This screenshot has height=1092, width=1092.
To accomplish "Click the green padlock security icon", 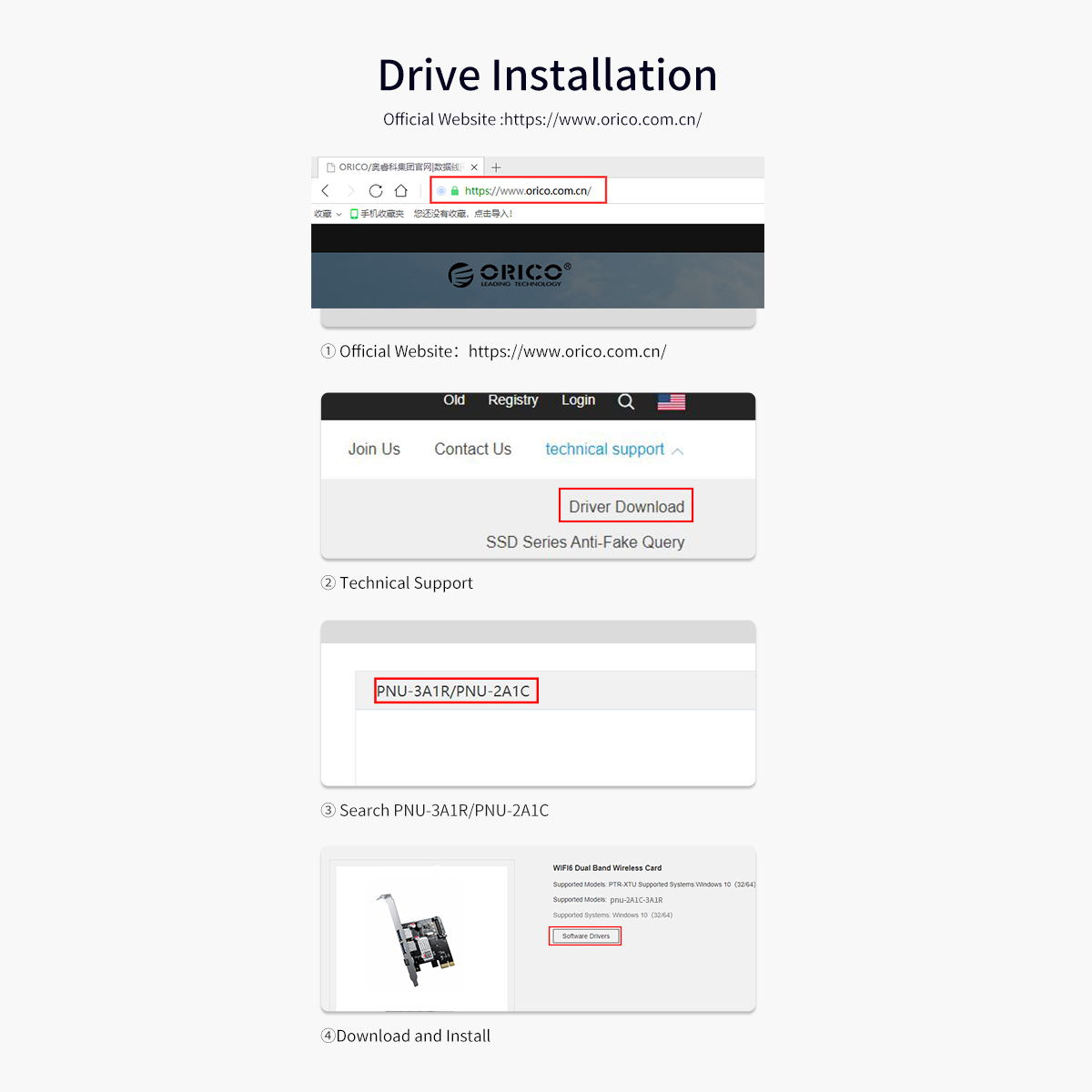I will tap(455, 191).
